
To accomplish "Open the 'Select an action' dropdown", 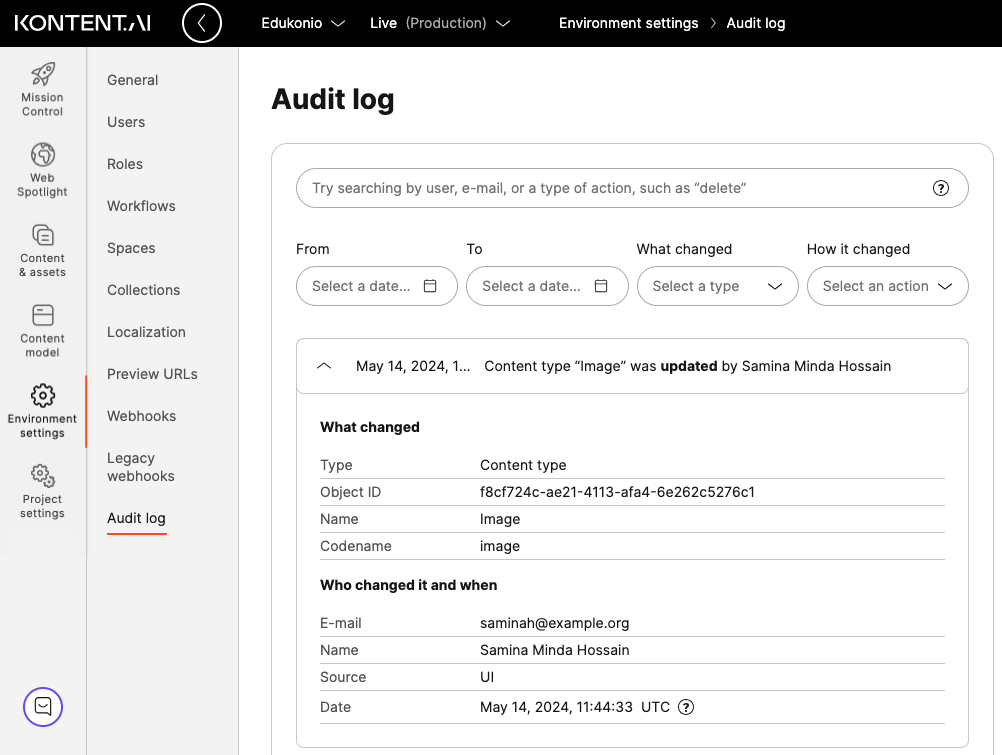I will [887, 286].
